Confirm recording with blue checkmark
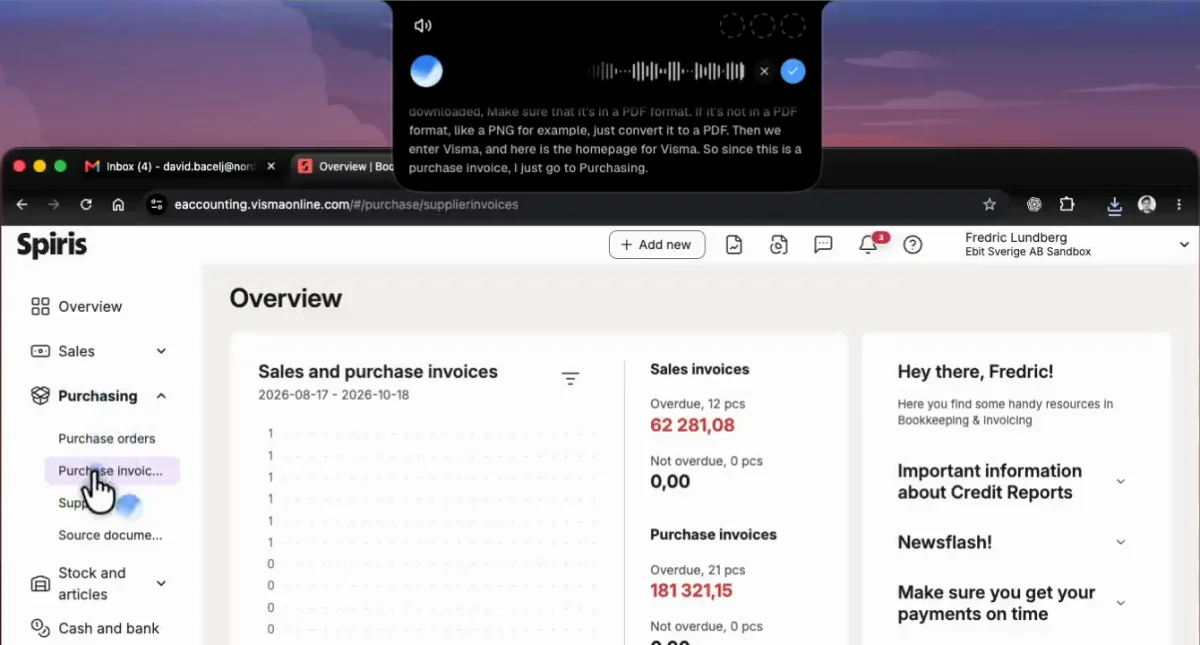This screenshot has width=1200, height=645. point(793,71)
